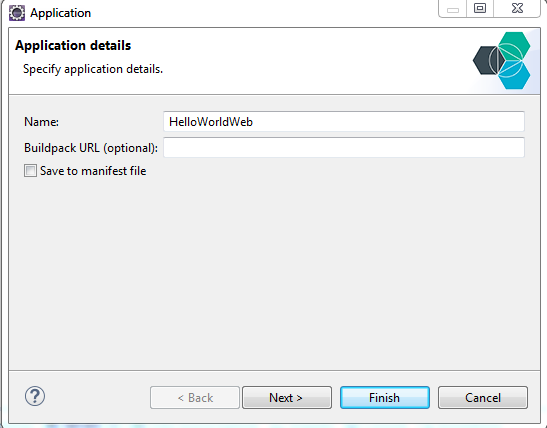Click the 'Specify application details.' description text
Image resolution: width=547 pixels, height=428 pixels.
pos(93,69)
